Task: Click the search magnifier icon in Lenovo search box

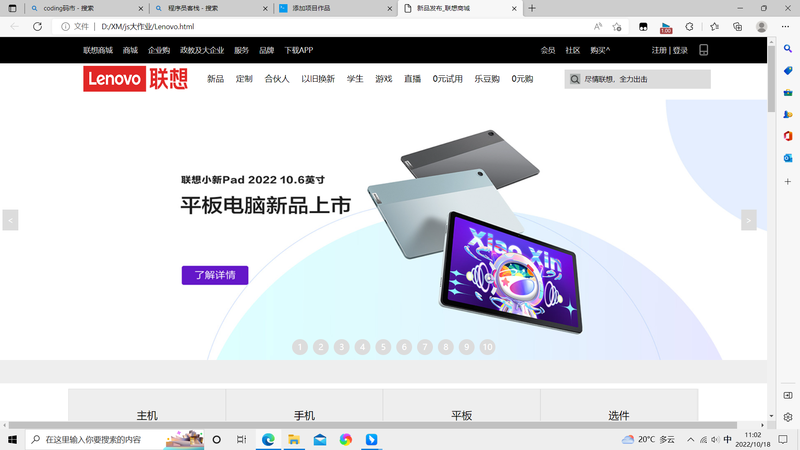Action: tap(574, 79)
